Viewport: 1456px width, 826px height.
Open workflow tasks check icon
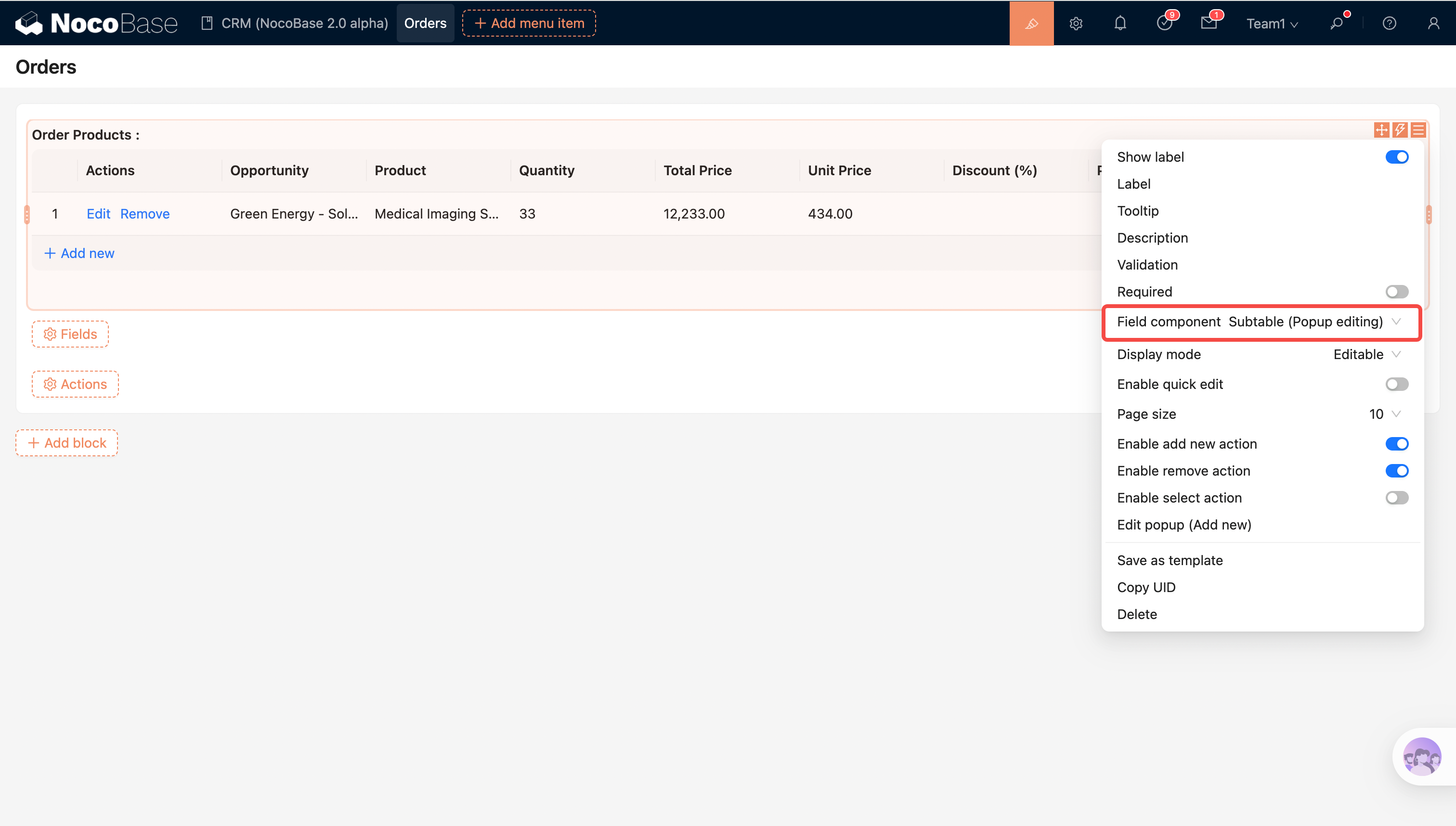pos(1164,23)
